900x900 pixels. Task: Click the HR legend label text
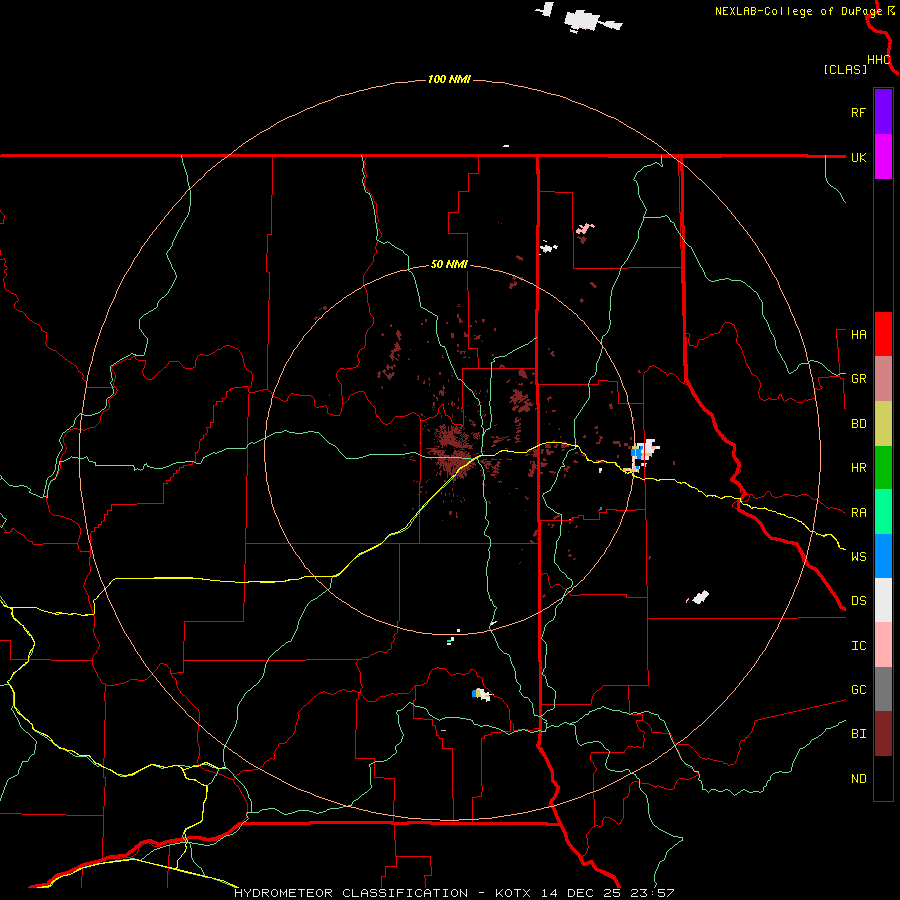pyautogui.click(x=858, y=468)
